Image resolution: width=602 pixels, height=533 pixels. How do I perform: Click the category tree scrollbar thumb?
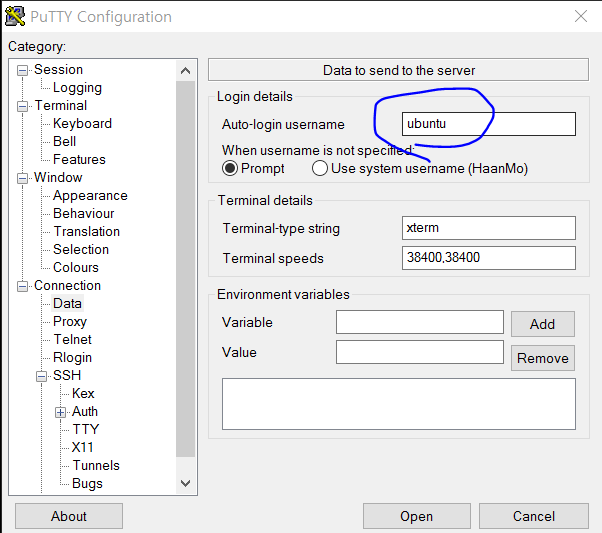(185, 269)
